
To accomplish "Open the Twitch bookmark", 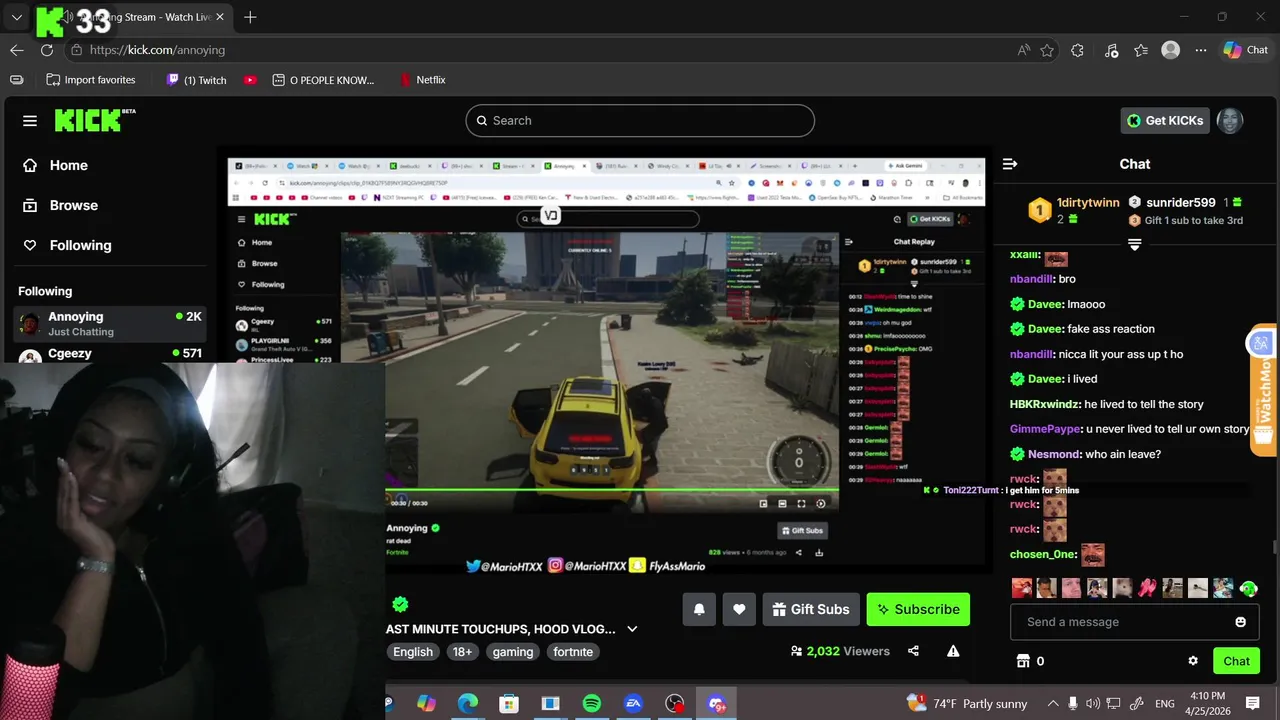I will [x=196, y=80].
